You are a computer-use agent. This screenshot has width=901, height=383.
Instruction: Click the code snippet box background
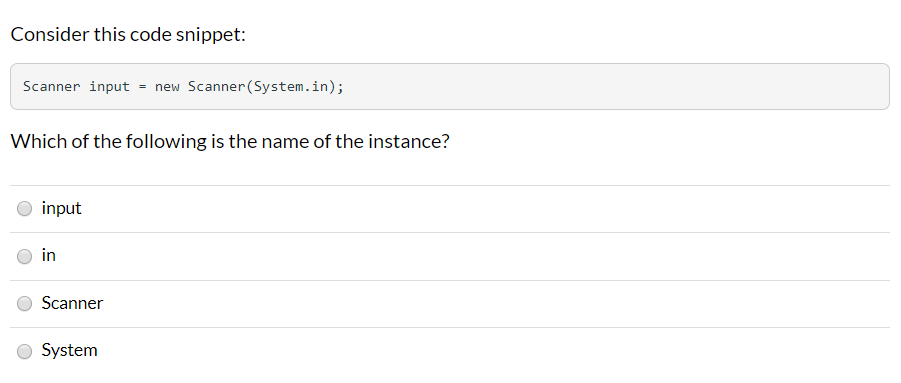point(575,87)
